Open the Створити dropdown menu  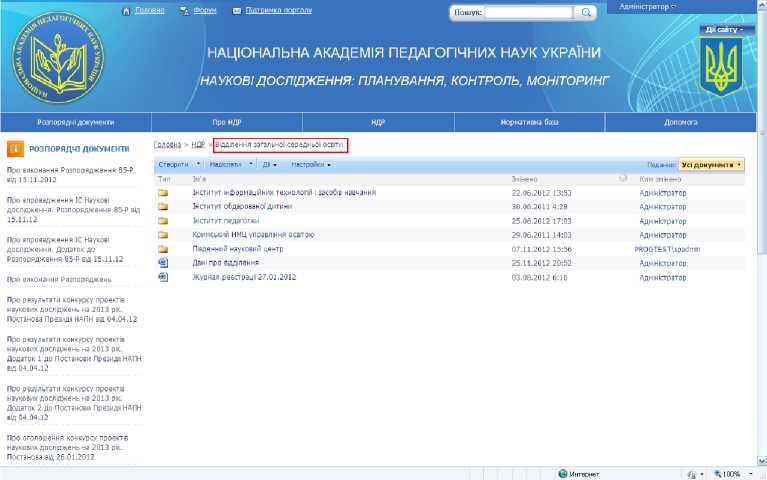[179, 165]
